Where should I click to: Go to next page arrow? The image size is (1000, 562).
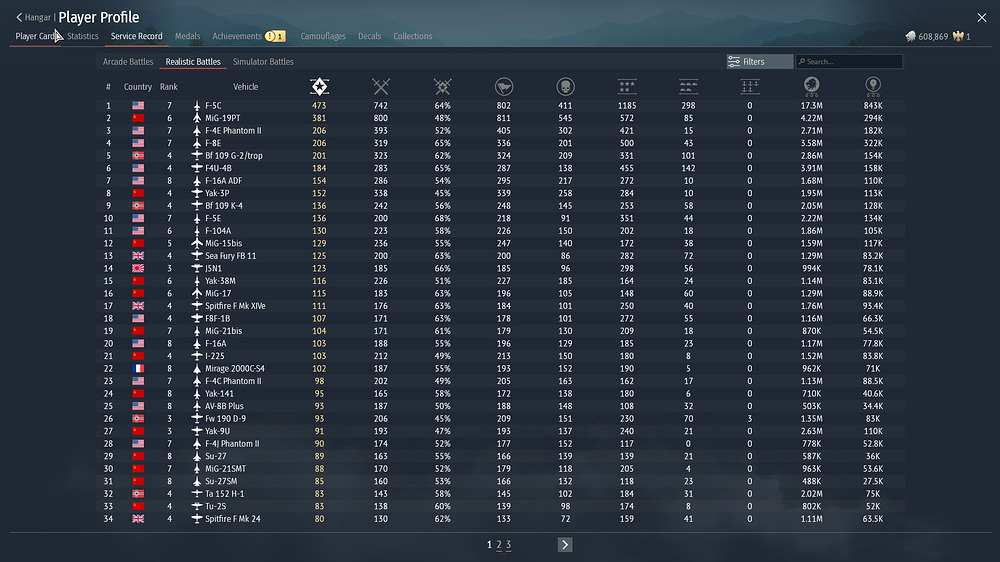[565, 545]
